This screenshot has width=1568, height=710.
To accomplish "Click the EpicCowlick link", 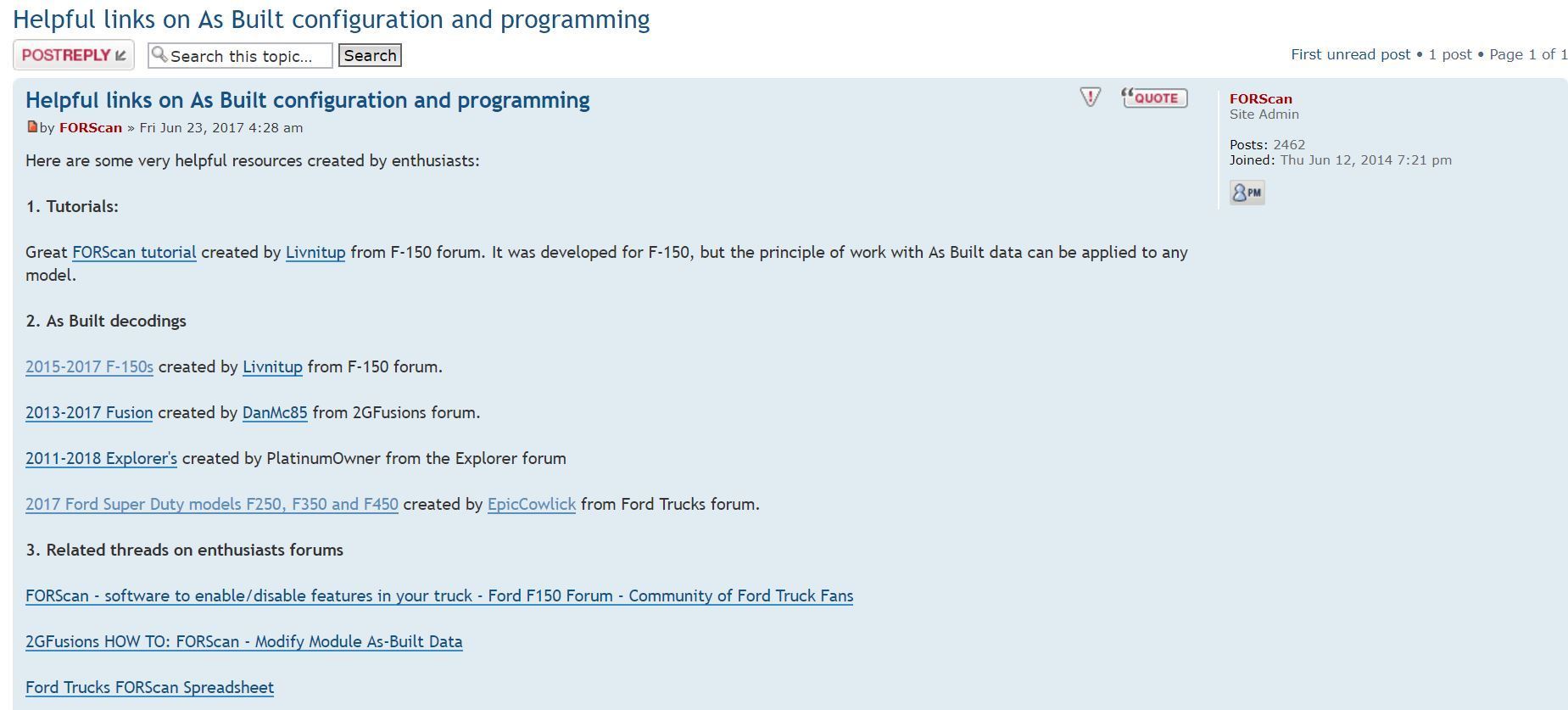I will coord(532,505).
